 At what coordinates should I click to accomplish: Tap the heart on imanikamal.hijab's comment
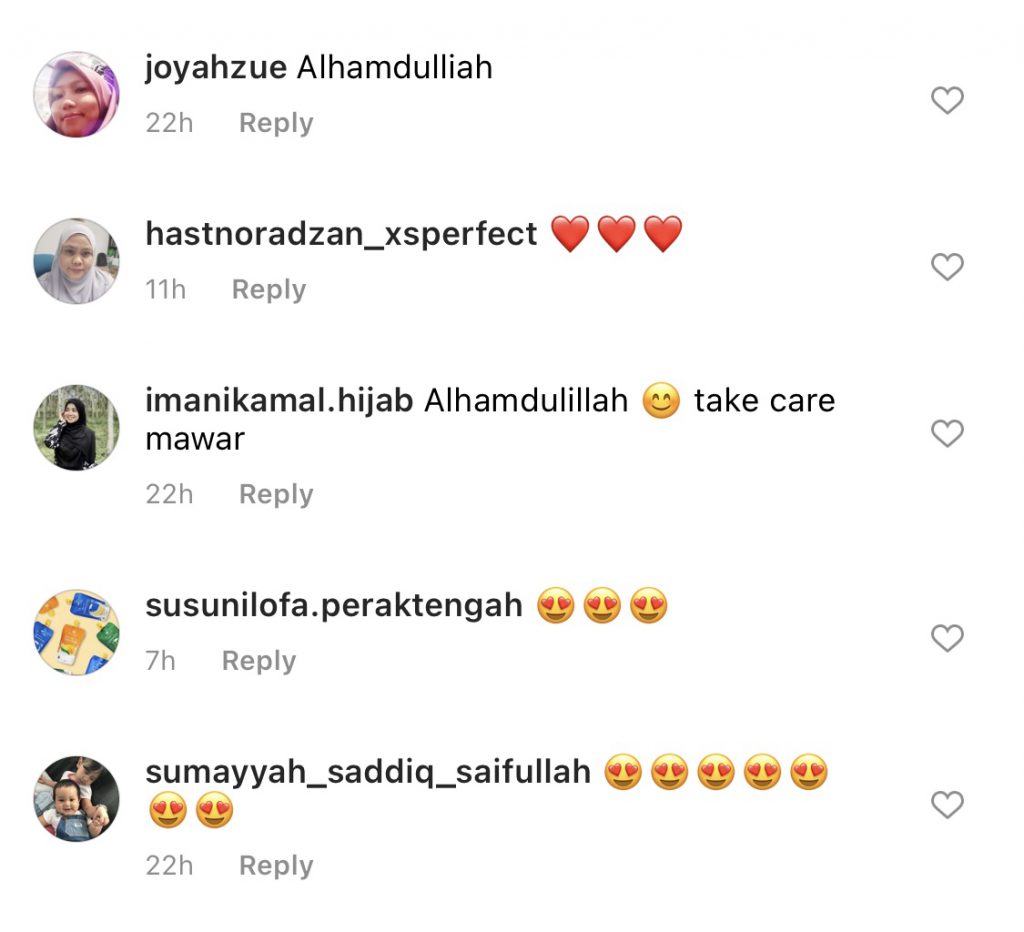[x=947, y=433]
